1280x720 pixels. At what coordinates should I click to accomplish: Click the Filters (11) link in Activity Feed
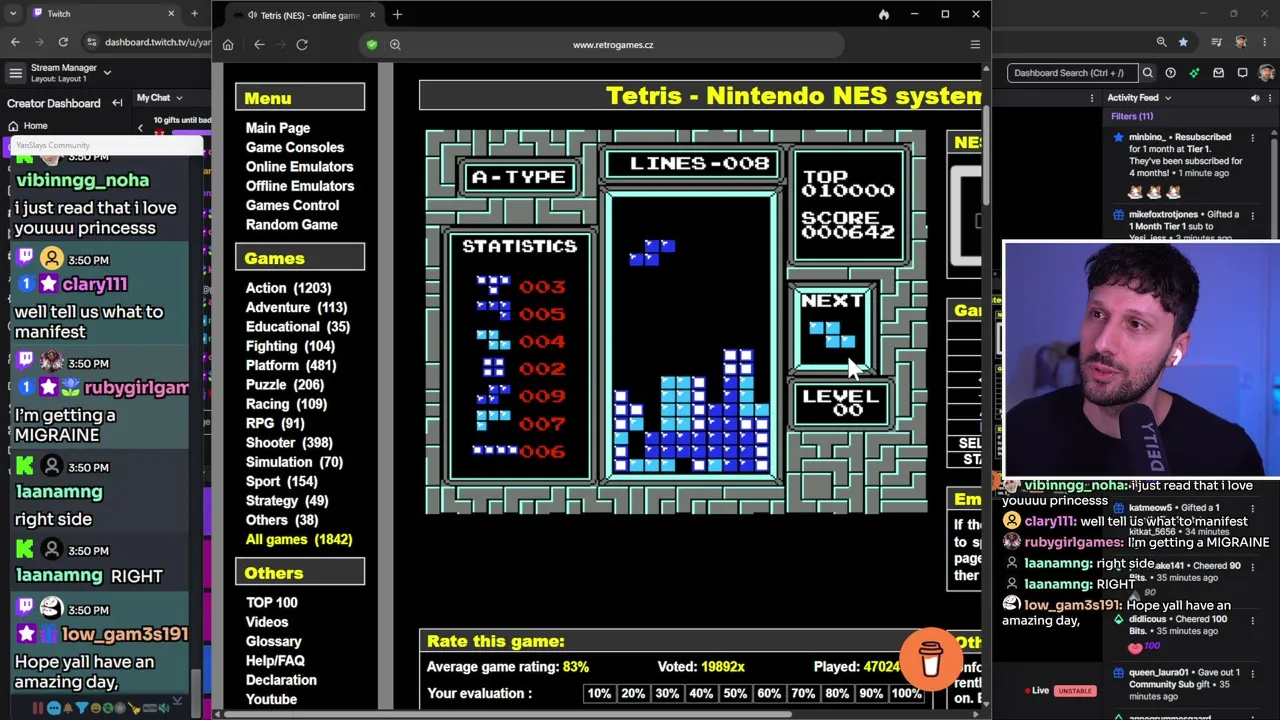click(1132, 116)
